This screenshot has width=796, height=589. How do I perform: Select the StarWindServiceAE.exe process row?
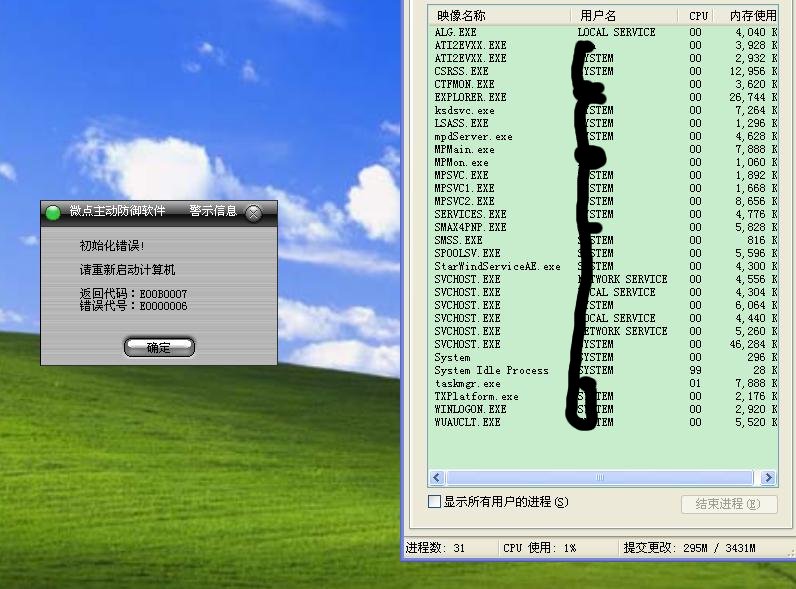497,267
